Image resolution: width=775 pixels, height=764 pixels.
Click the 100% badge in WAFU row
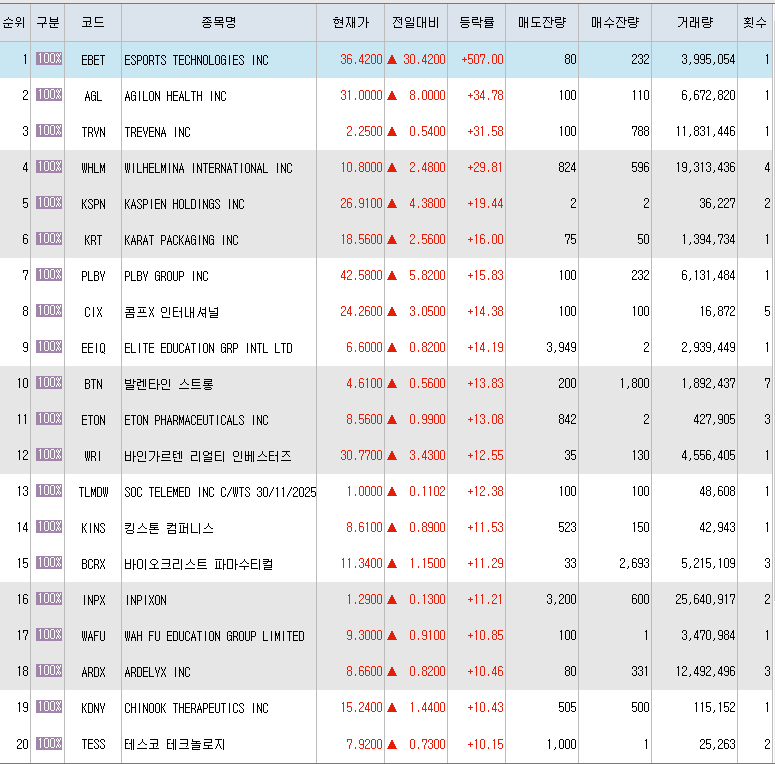[x=49, y=635]
